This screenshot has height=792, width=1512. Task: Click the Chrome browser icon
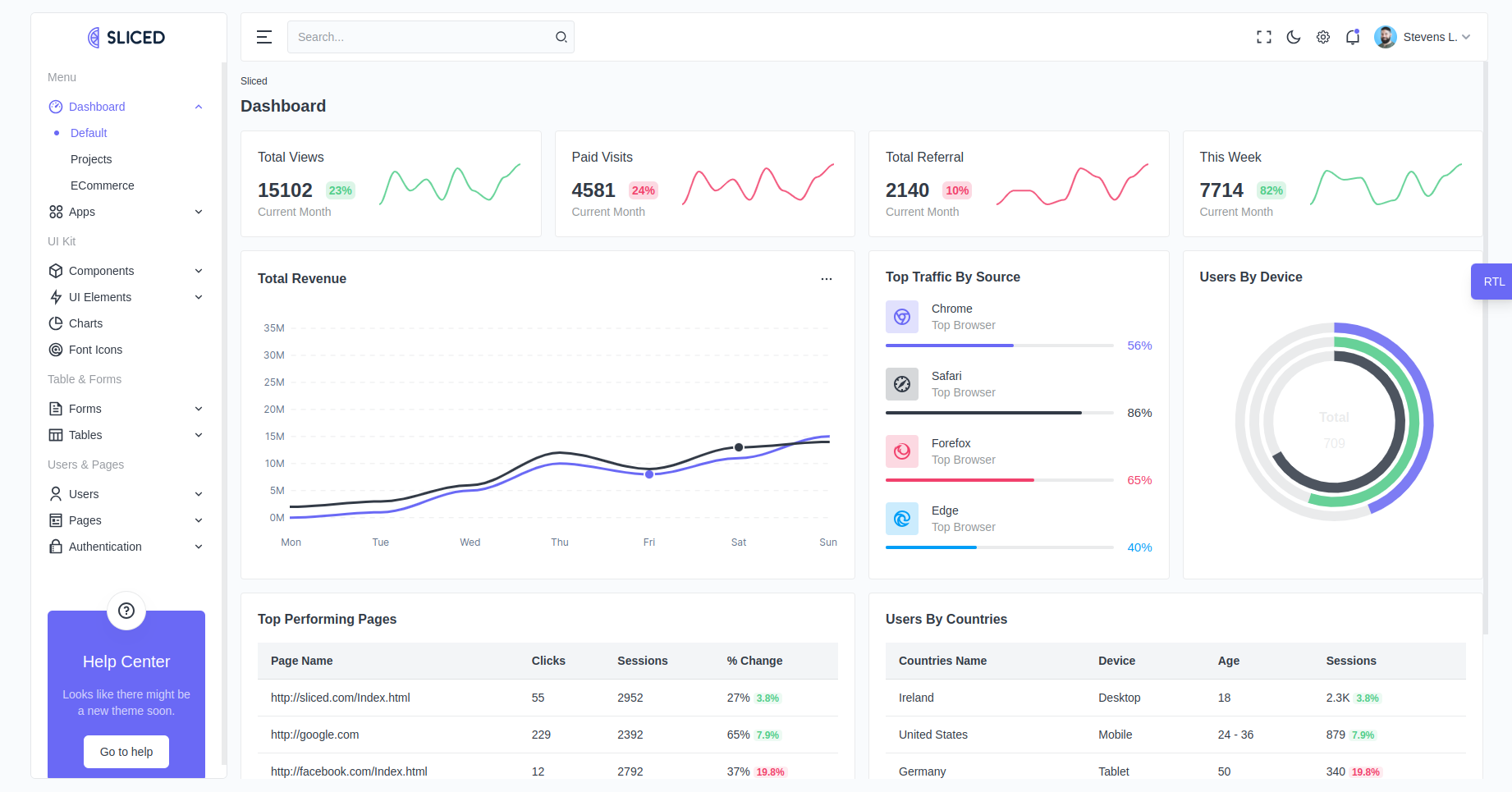[901, 317]
